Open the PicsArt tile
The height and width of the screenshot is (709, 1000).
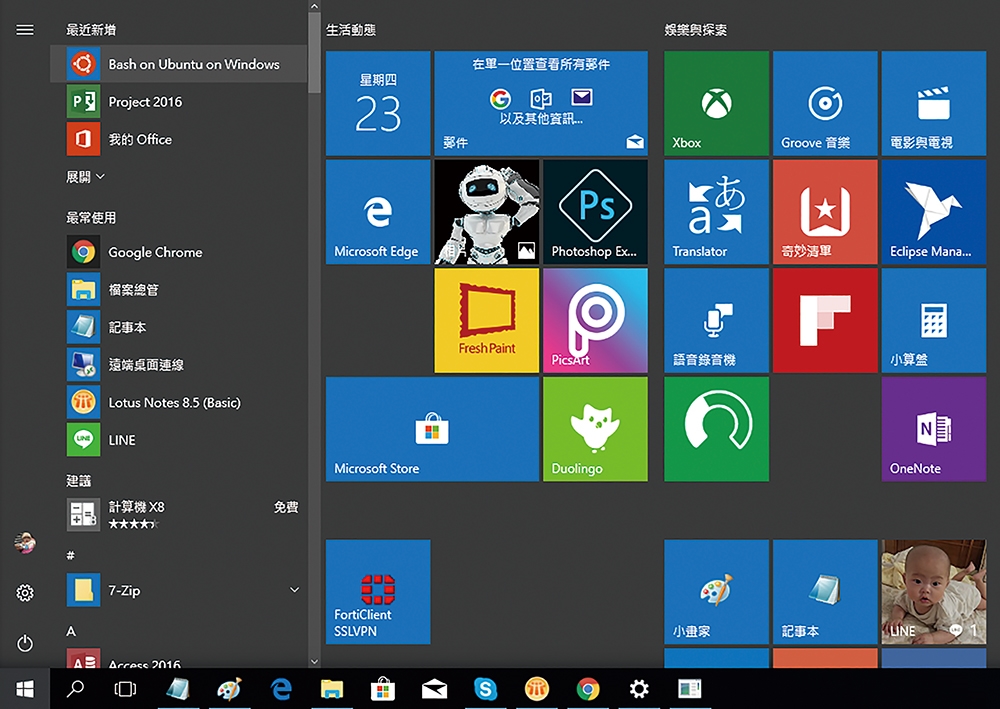coord(595,320)
